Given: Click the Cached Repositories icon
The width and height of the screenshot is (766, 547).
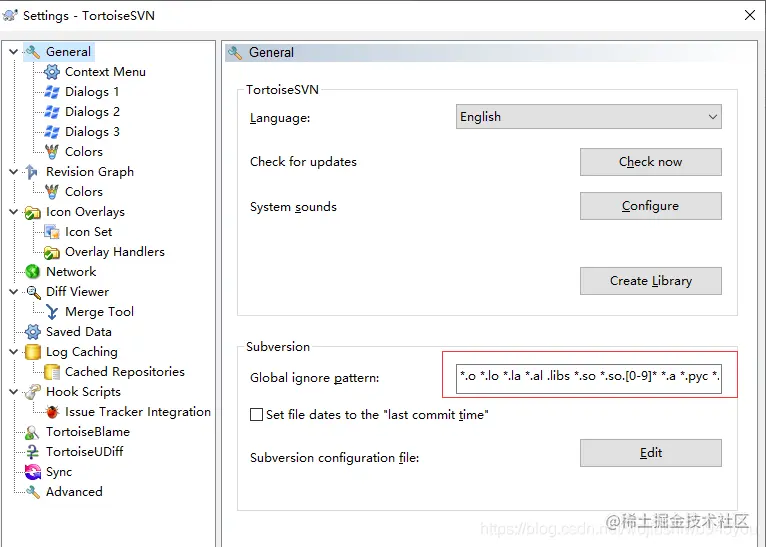Looking at the screenshot, I should coord(52,372).
